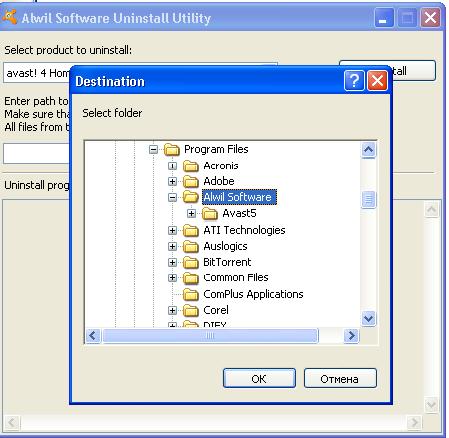
Task: Expand the Acronis folder node
Action: (x=172, y=166)
